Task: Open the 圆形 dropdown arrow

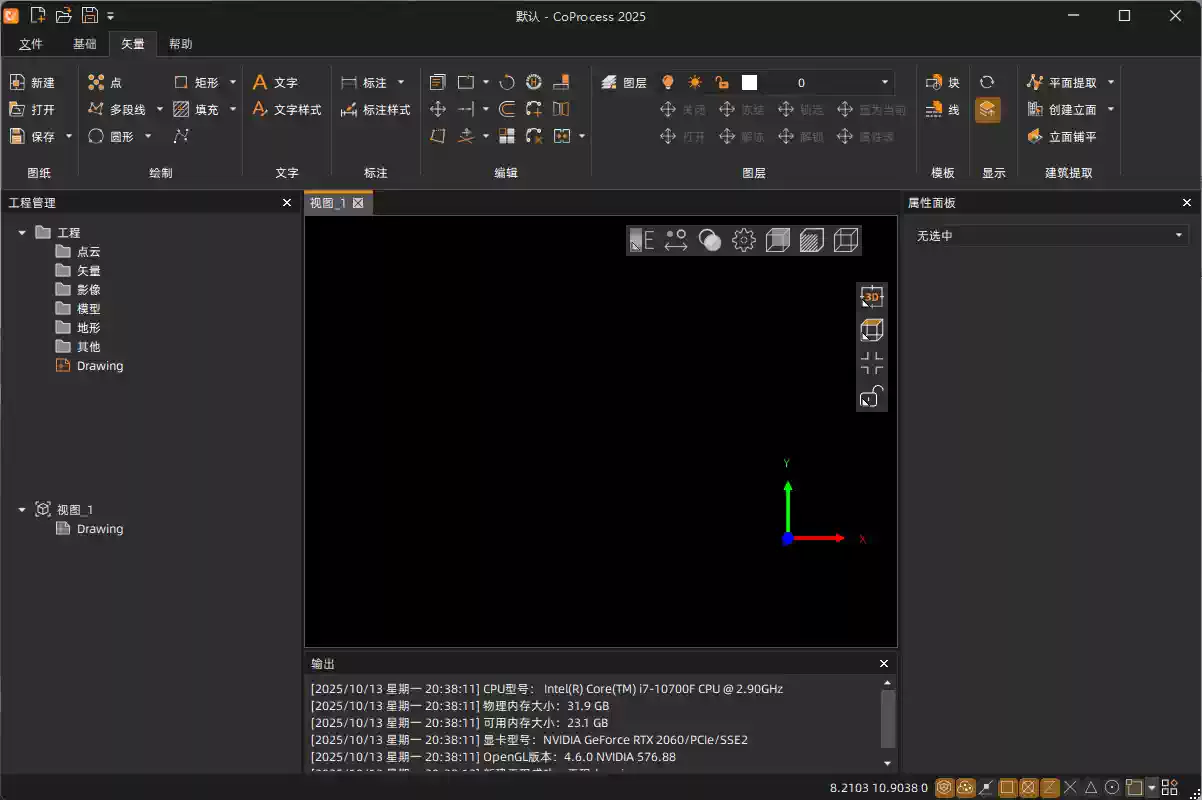Action: pos(148,136)
